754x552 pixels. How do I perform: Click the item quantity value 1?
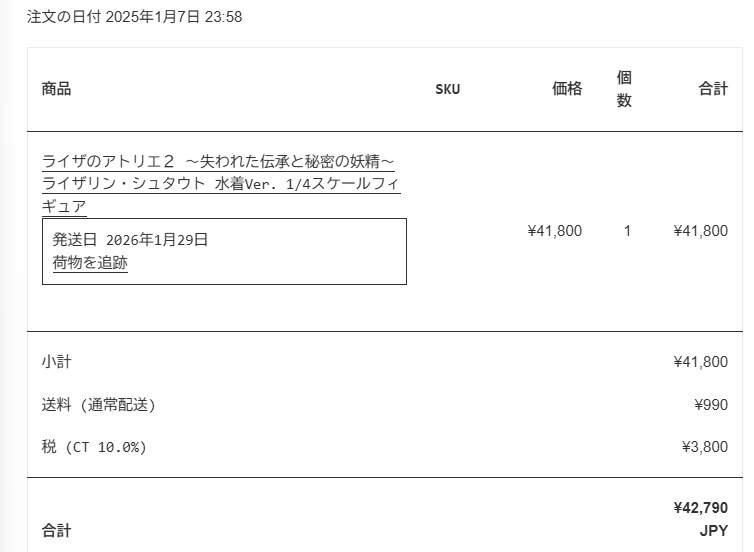tap(627, 231)
